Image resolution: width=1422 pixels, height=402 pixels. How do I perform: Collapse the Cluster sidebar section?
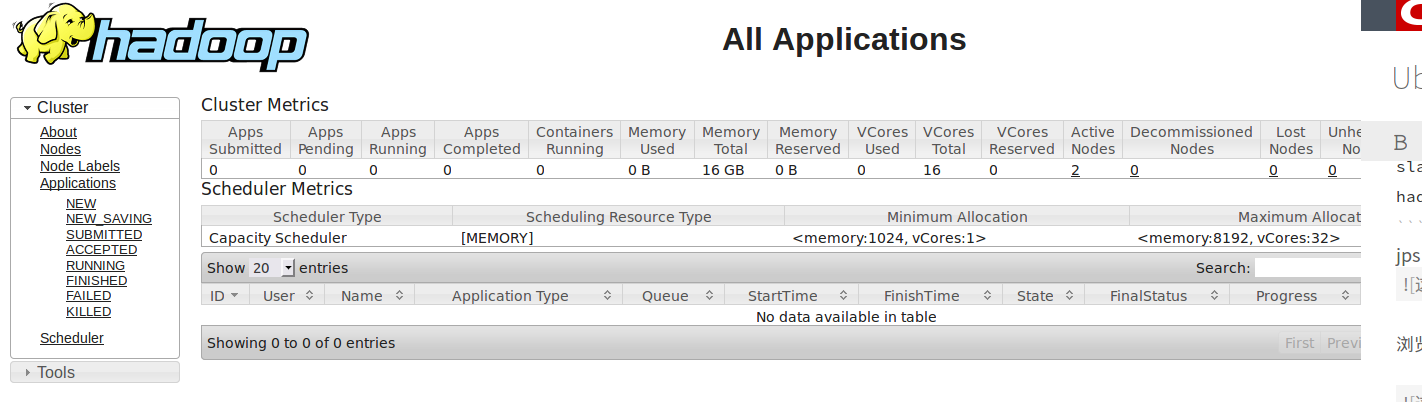point(95,107)
